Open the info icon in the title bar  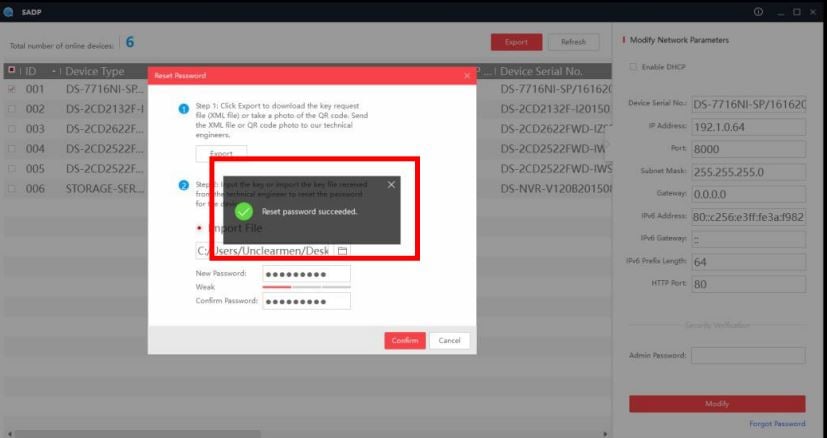pyautogui.click(x=758, y=11)
